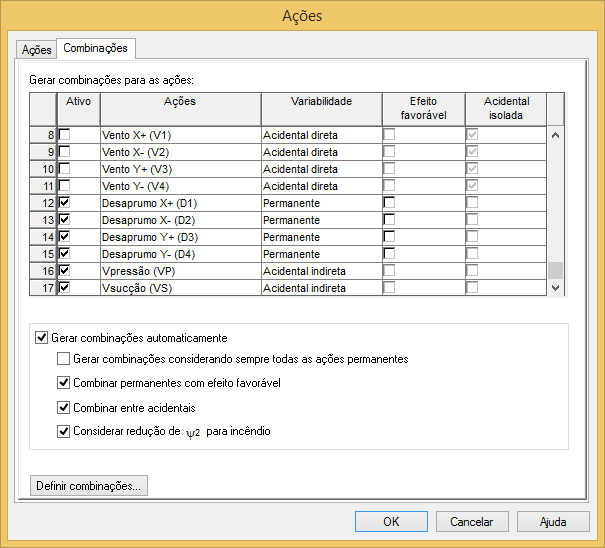Open Ajuda help
The image size is (605, 548).
553,522
